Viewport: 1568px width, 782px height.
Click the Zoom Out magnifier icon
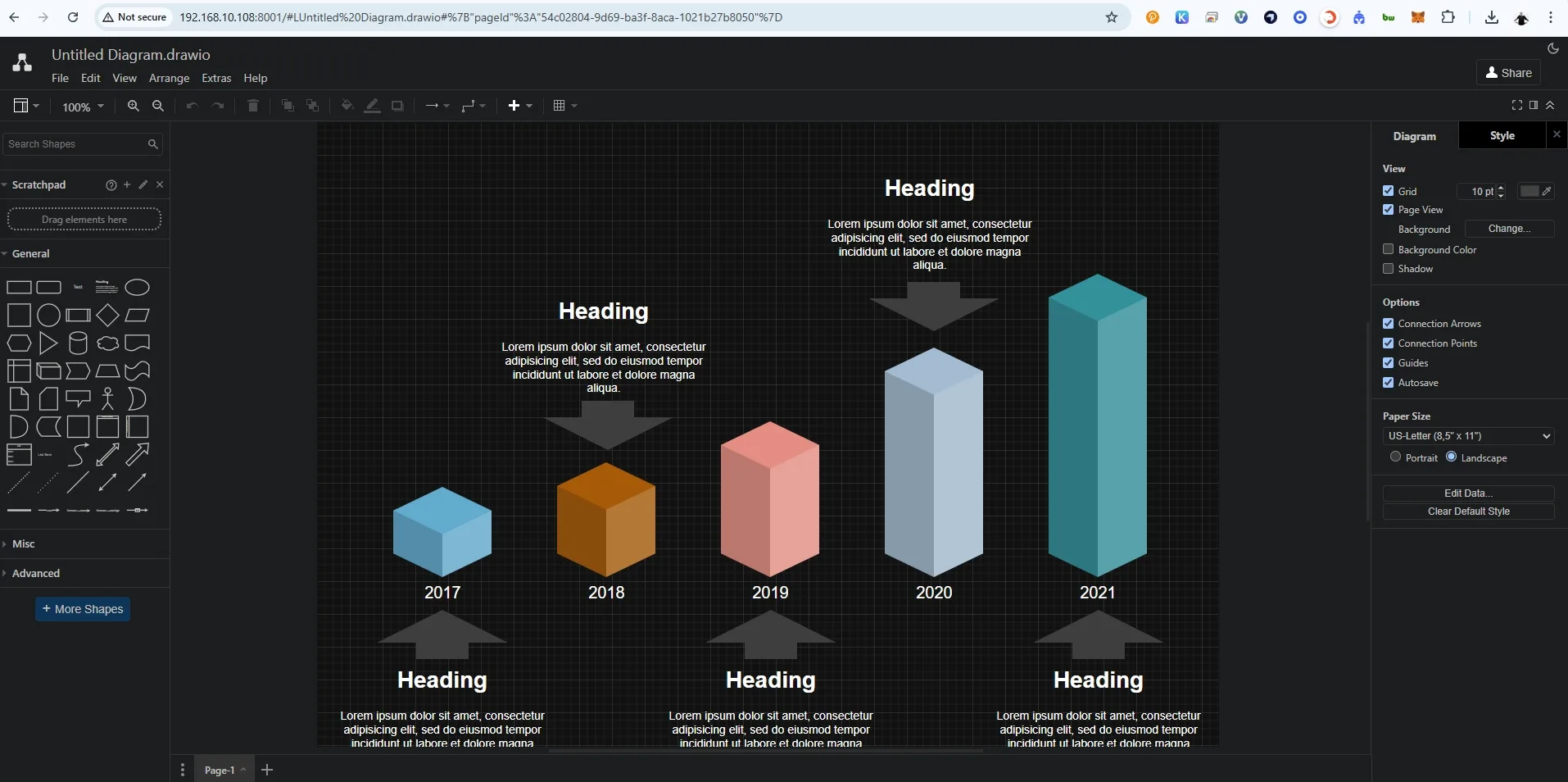(158, 106)
